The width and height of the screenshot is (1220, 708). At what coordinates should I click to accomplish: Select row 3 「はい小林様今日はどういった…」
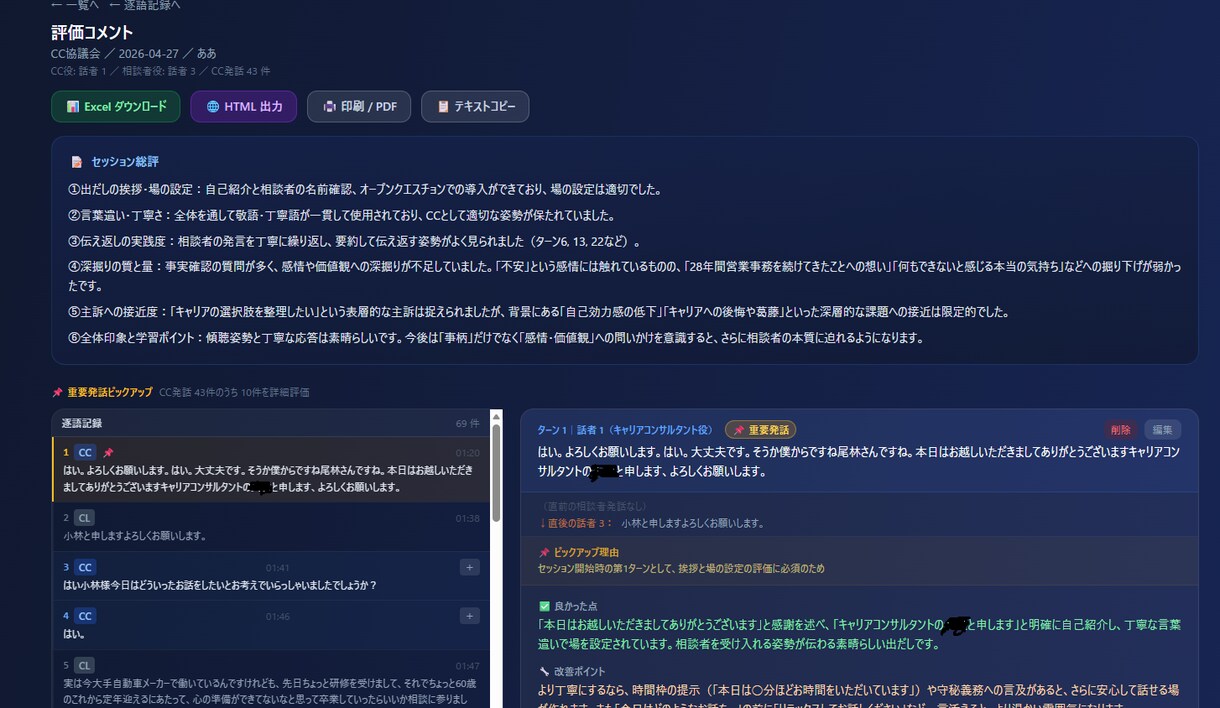pos(271,576)
